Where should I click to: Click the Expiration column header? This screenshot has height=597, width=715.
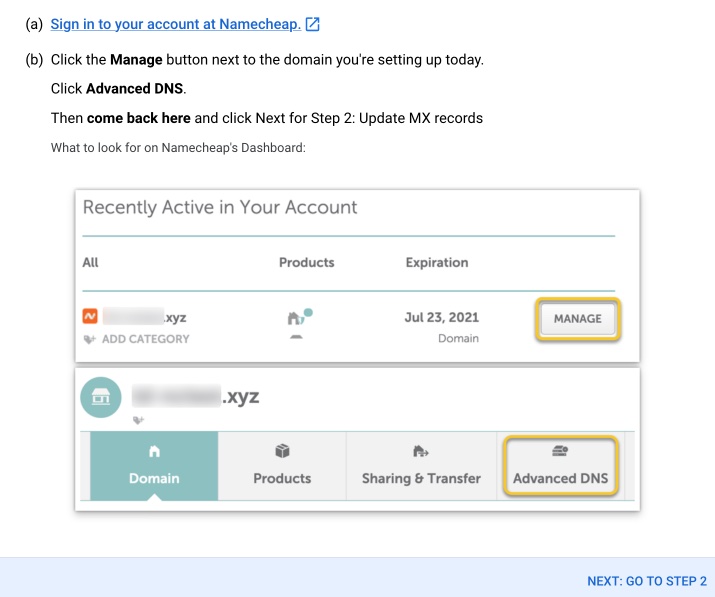437,262
